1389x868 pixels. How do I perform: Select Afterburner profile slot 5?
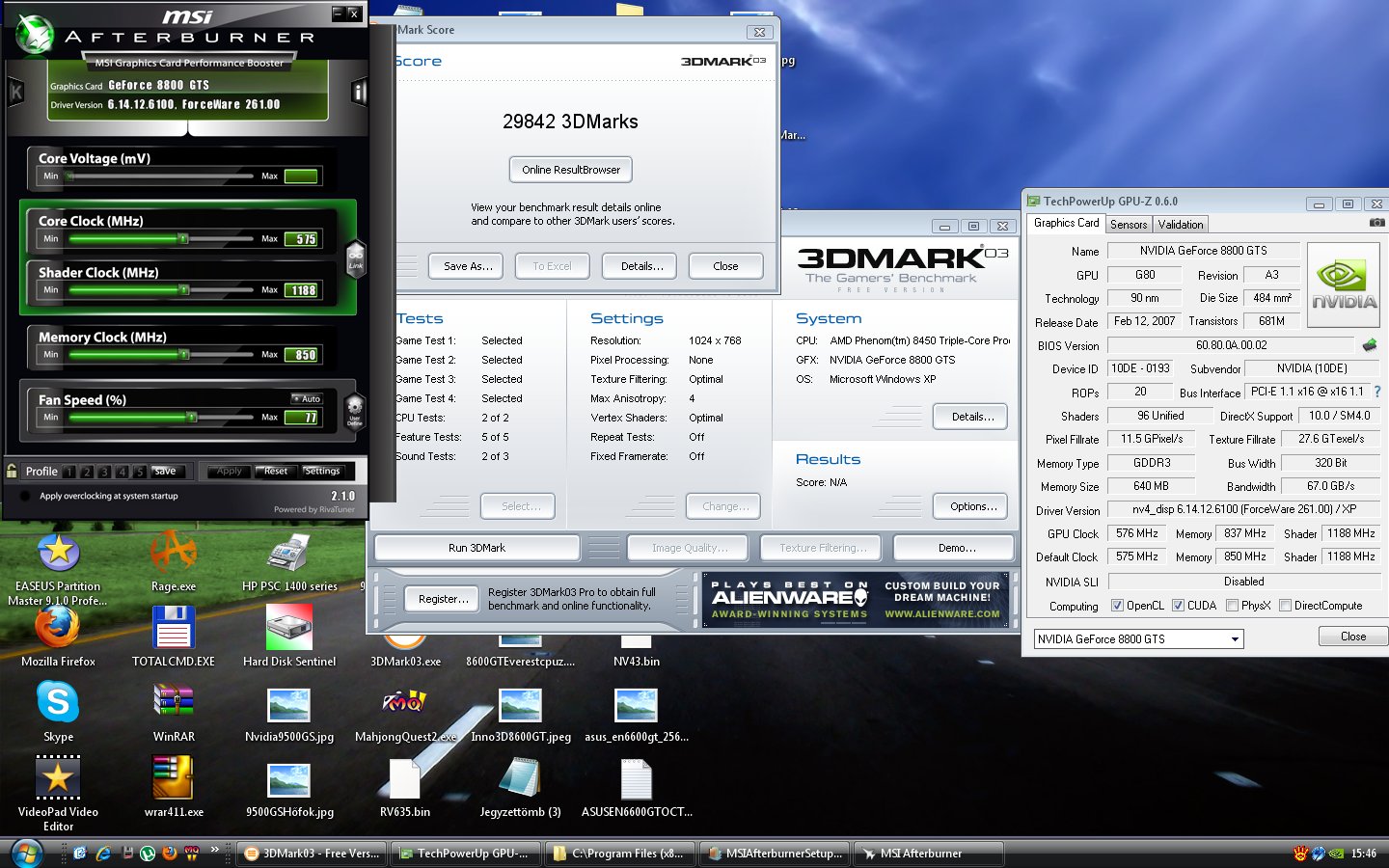140,472
